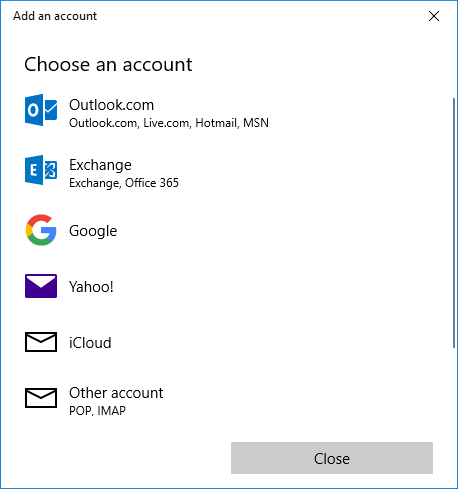This screenshot has height=489, width=458.
Task: Select the iCloud account label
Action: [90, 343]
